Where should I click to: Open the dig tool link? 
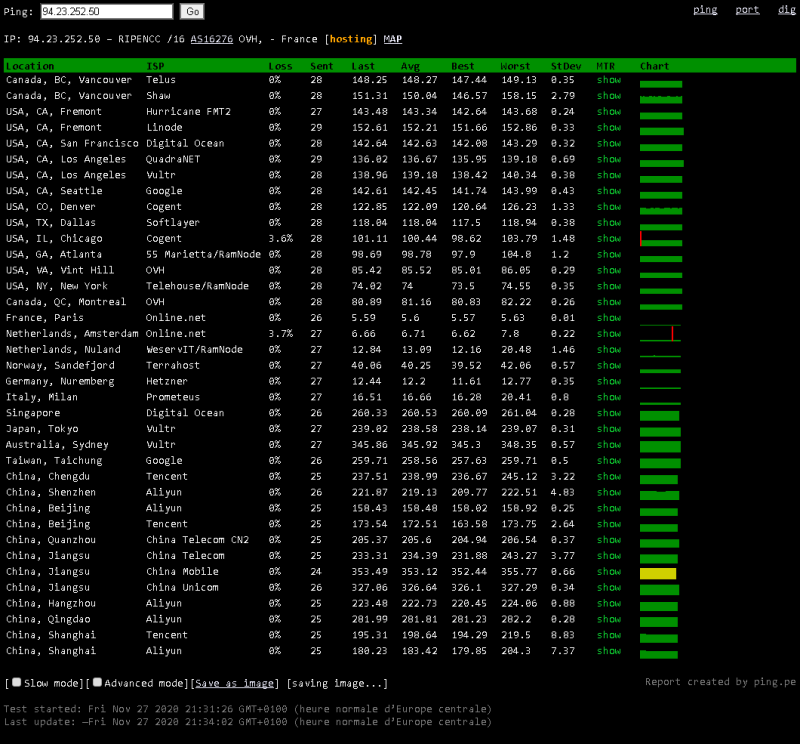click(x=787, y=10)
